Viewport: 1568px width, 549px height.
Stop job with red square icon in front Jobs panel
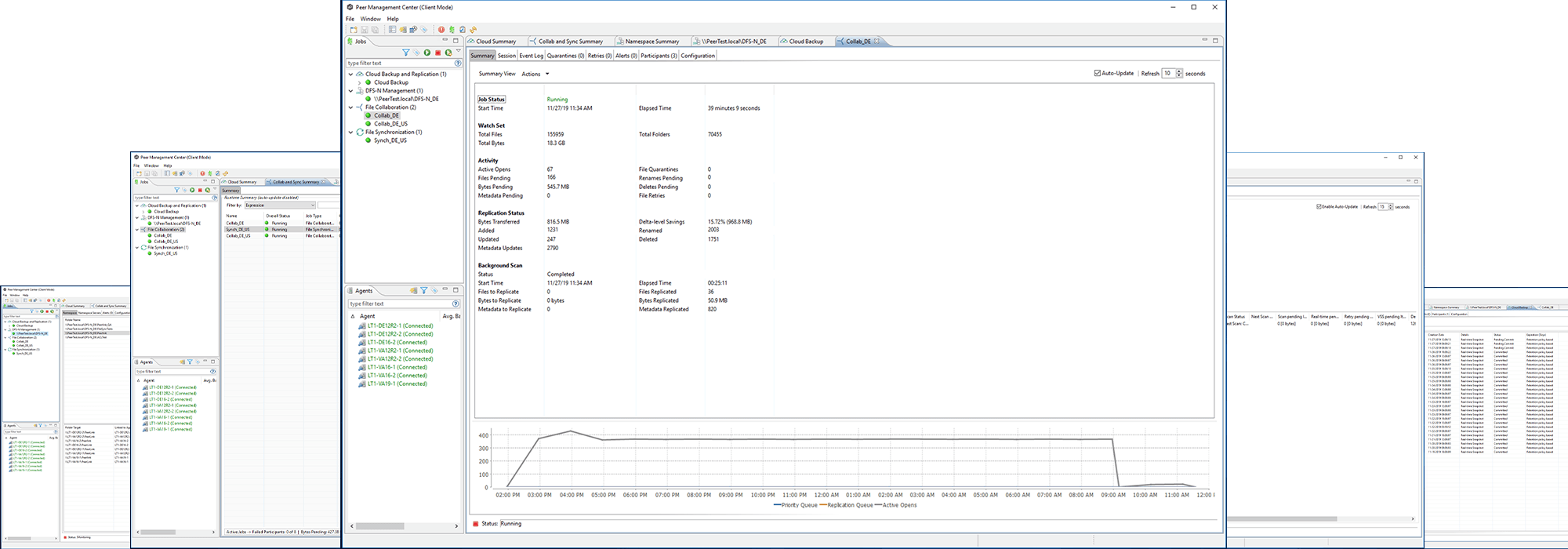(437, 53)
